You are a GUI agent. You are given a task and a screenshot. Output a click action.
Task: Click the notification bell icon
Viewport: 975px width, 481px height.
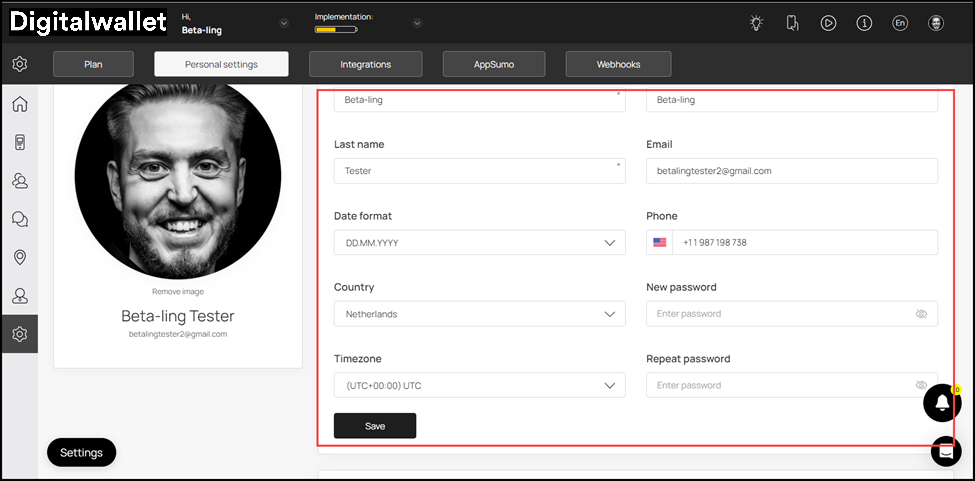point(942,402)
